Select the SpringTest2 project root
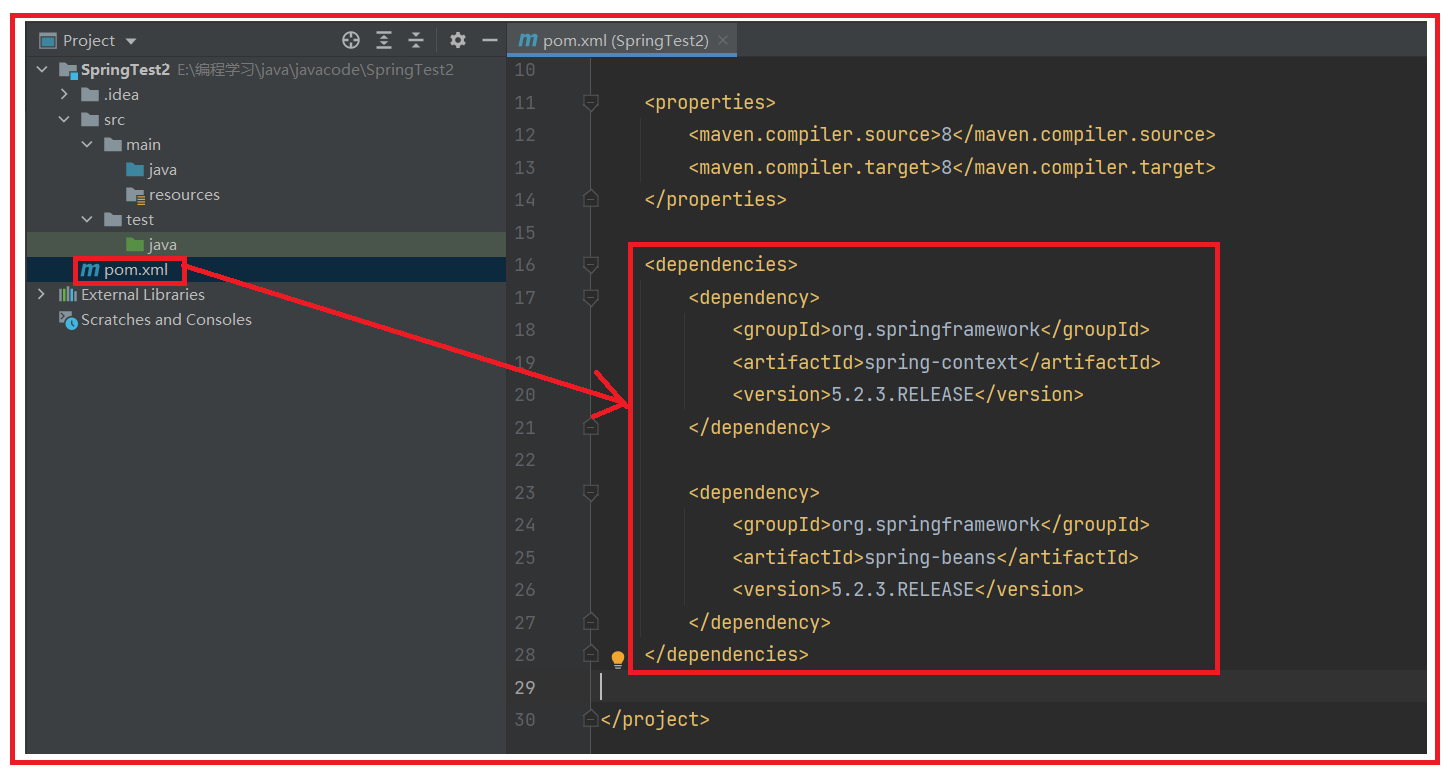Image resolution: width=1448 pixels, height=771 pixels. point(125,69)
